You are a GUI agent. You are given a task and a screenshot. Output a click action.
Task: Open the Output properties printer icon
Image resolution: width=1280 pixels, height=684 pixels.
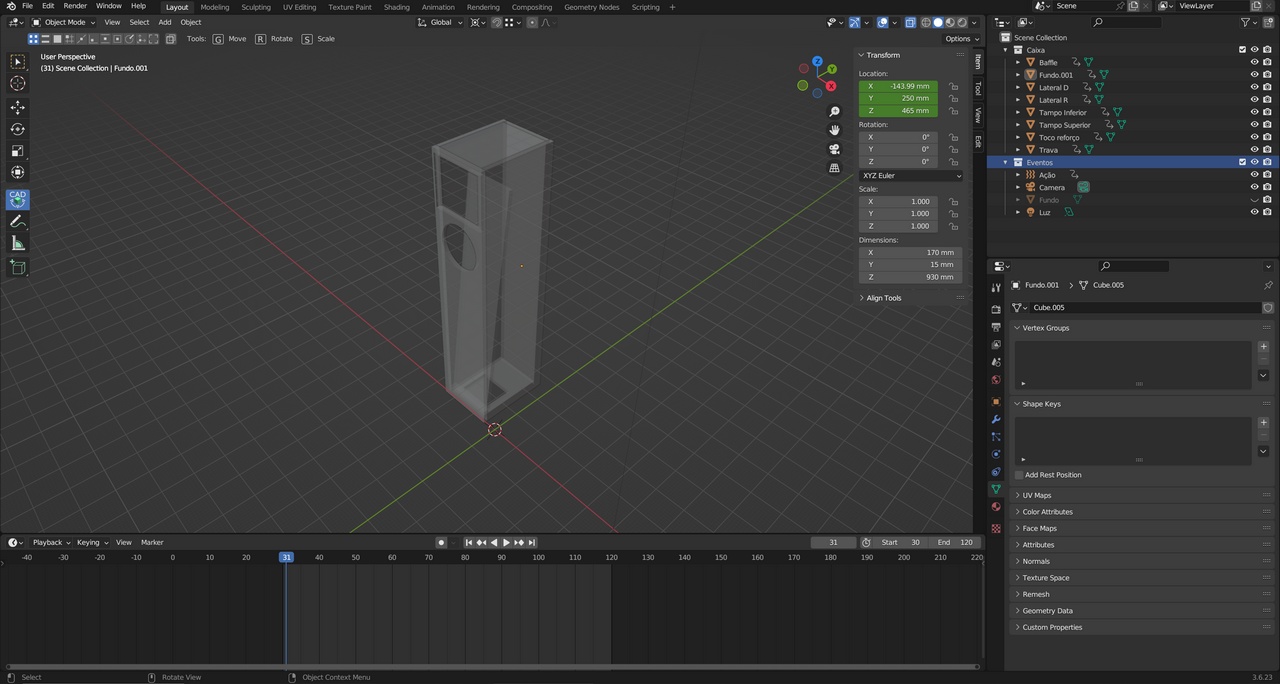point(995,327)
